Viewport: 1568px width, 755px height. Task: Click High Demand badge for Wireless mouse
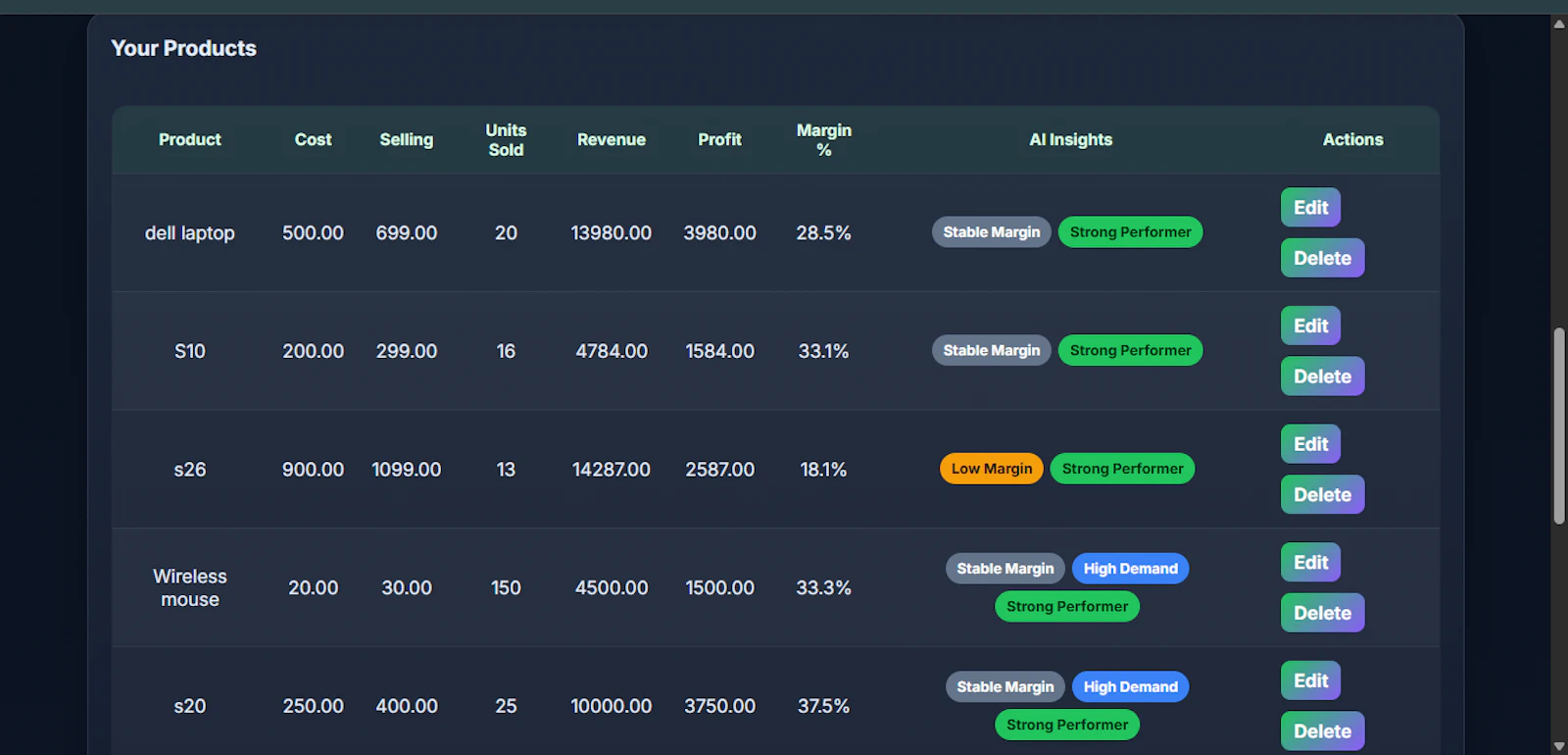click(x=1131, y=569)
